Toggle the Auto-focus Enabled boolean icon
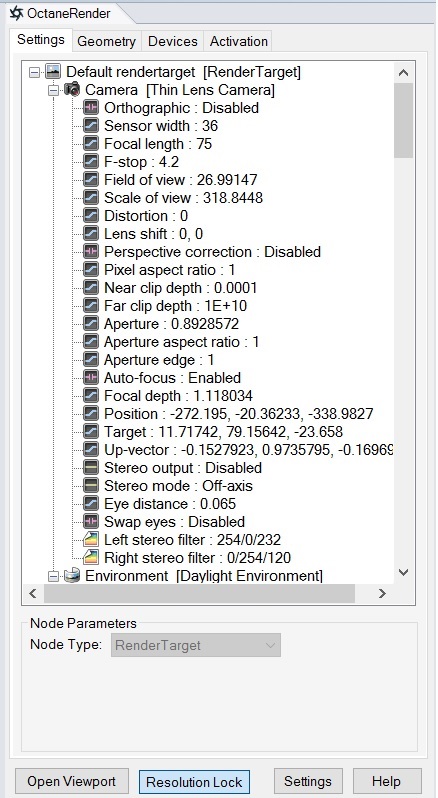Screen dimensions: 438x798 click(91, 378)
